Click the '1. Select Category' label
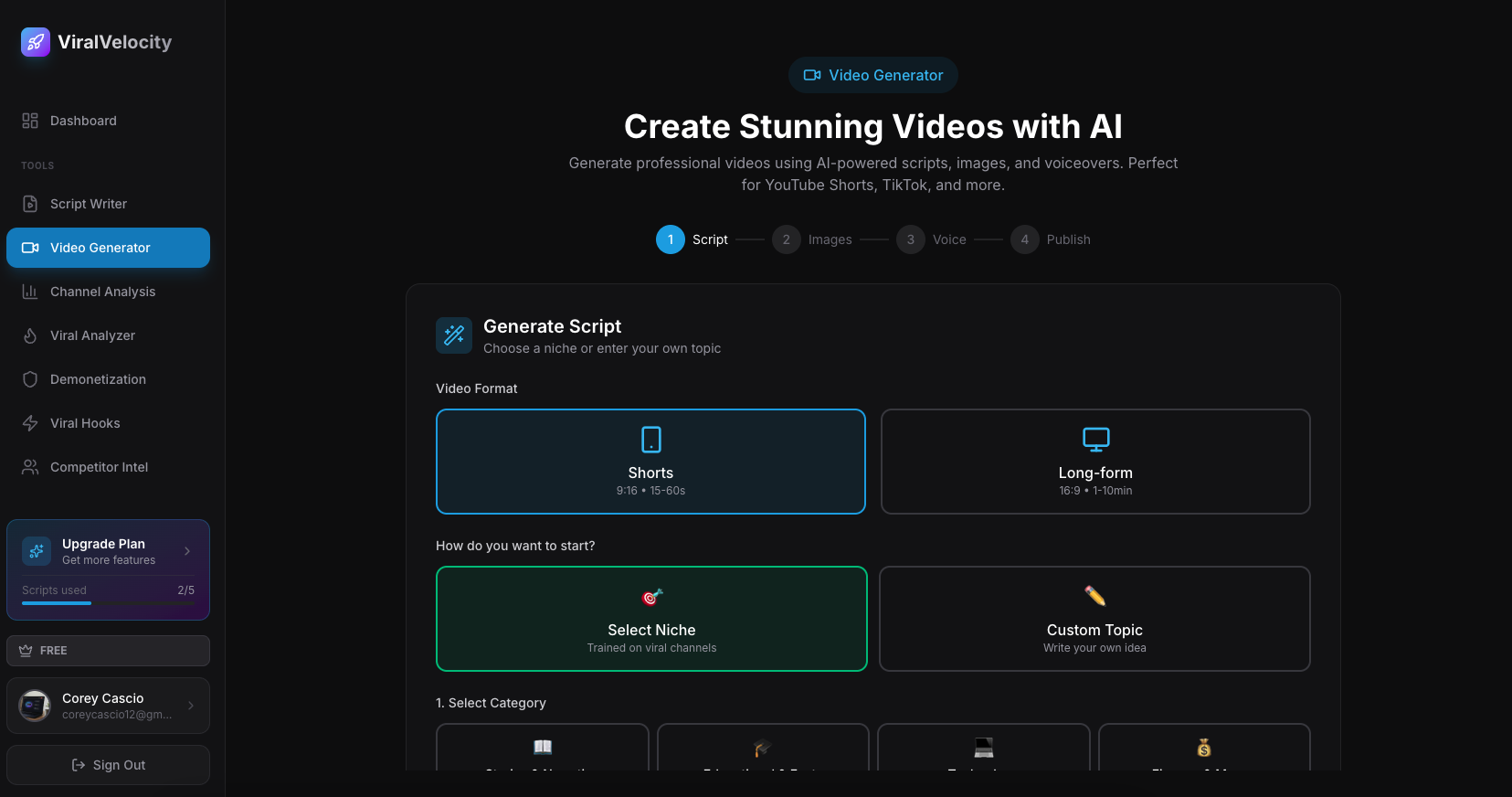Image resolution: width=1512 pixels, height=797 pixels. 491,703
